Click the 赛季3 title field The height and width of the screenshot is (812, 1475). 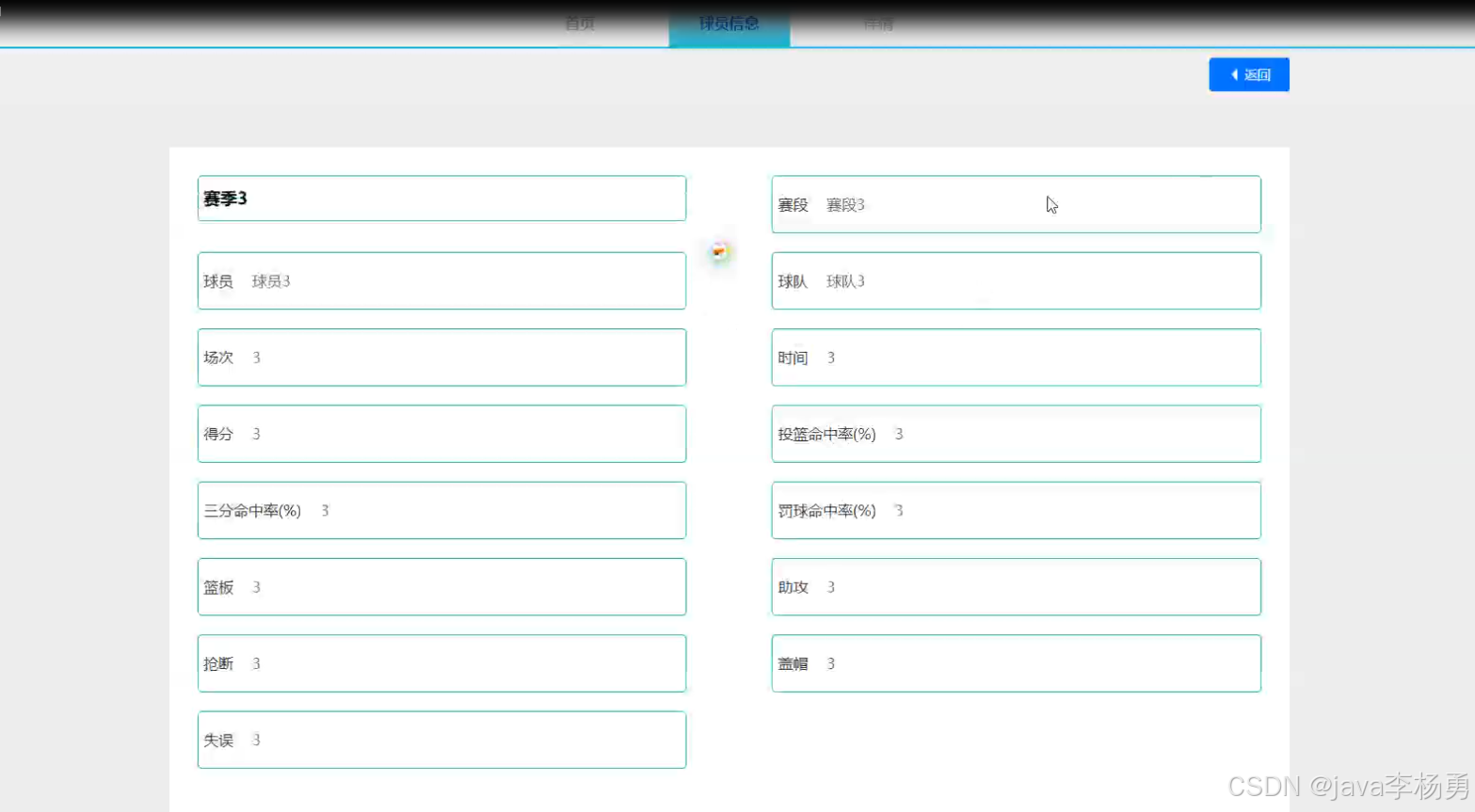pyautogui.click(x=441, y=199)
